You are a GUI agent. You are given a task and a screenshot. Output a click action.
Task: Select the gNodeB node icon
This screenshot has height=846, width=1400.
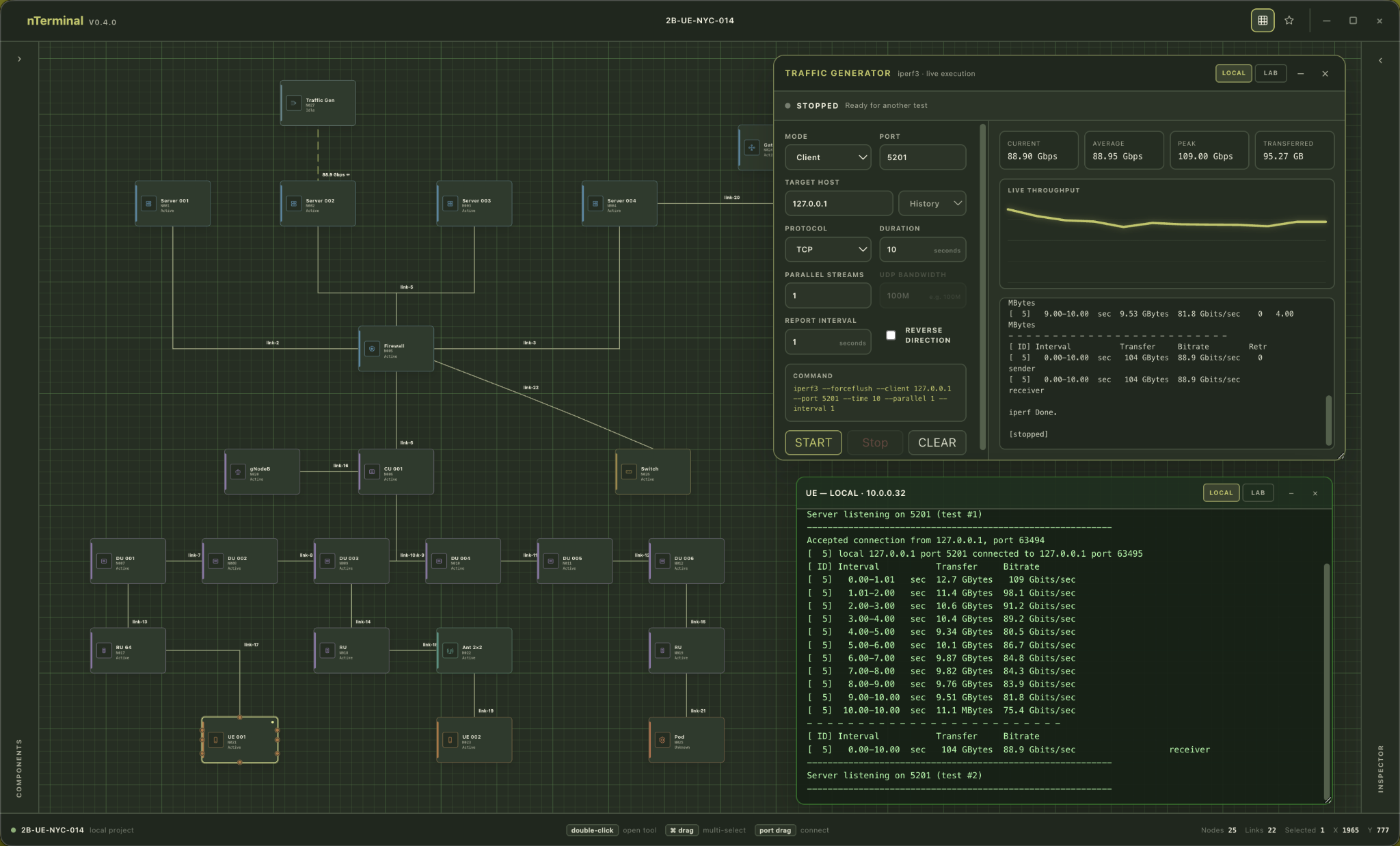[238, 472]
